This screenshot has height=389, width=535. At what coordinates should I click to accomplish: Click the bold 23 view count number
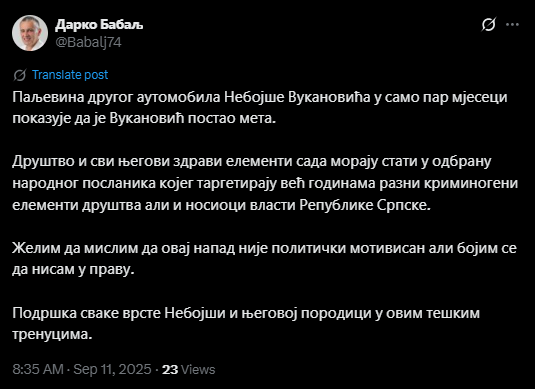coord(170,370)
